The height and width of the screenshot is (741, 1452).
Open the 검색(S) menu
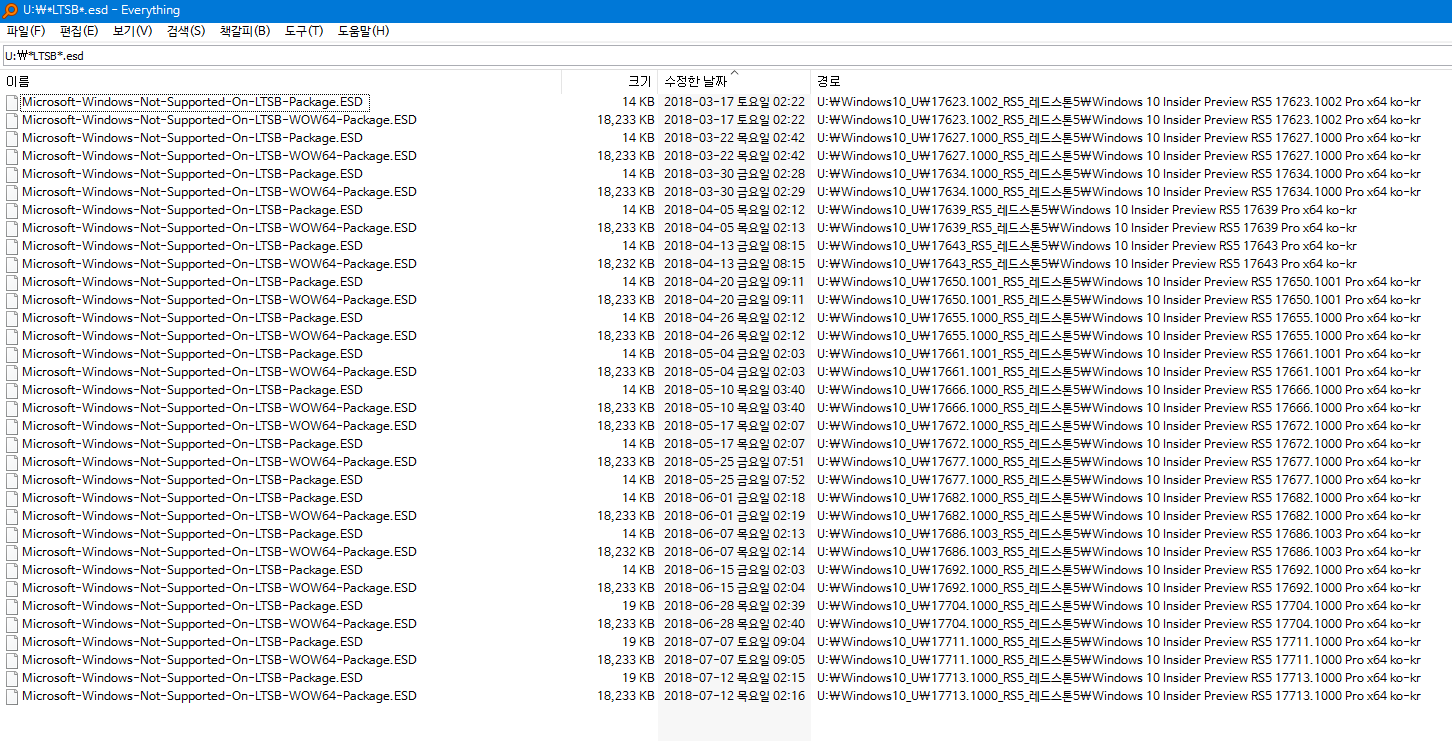pyautogui.click(x=186, y=31)
